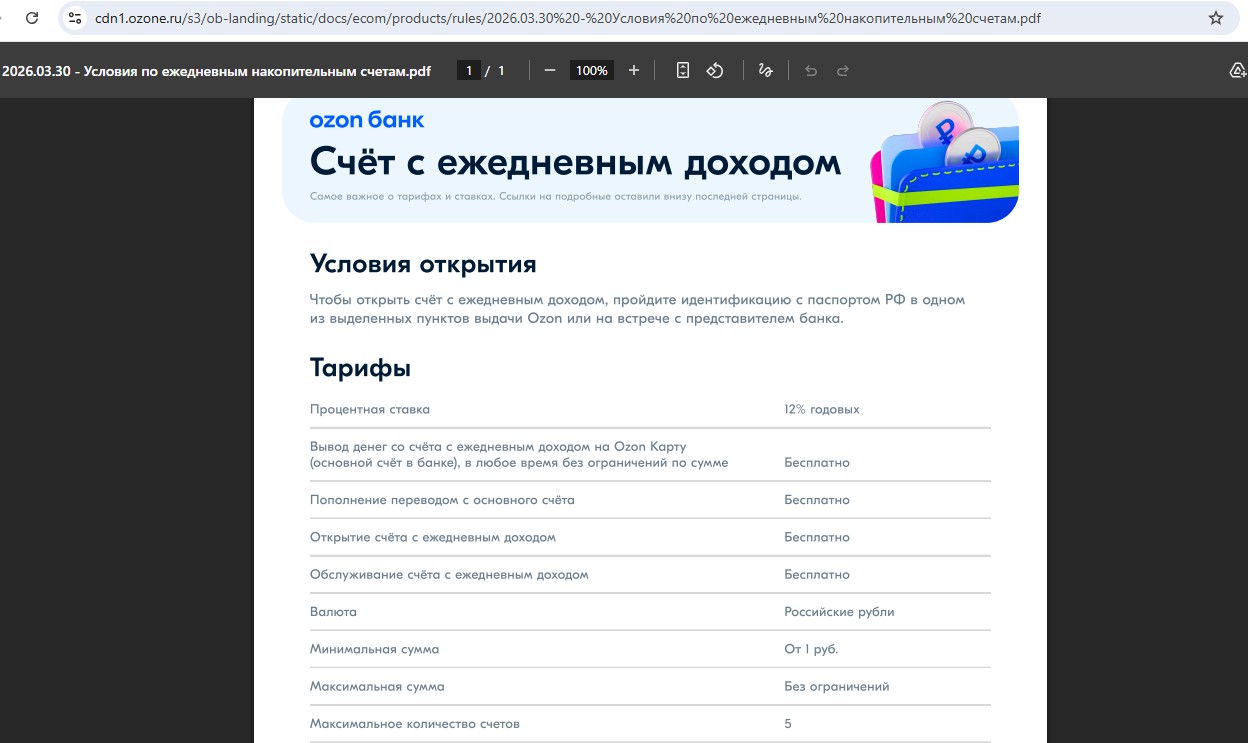Click the 100% zoom level field
The height and width of the screenshot is (743, 1248).
[591, 70]
